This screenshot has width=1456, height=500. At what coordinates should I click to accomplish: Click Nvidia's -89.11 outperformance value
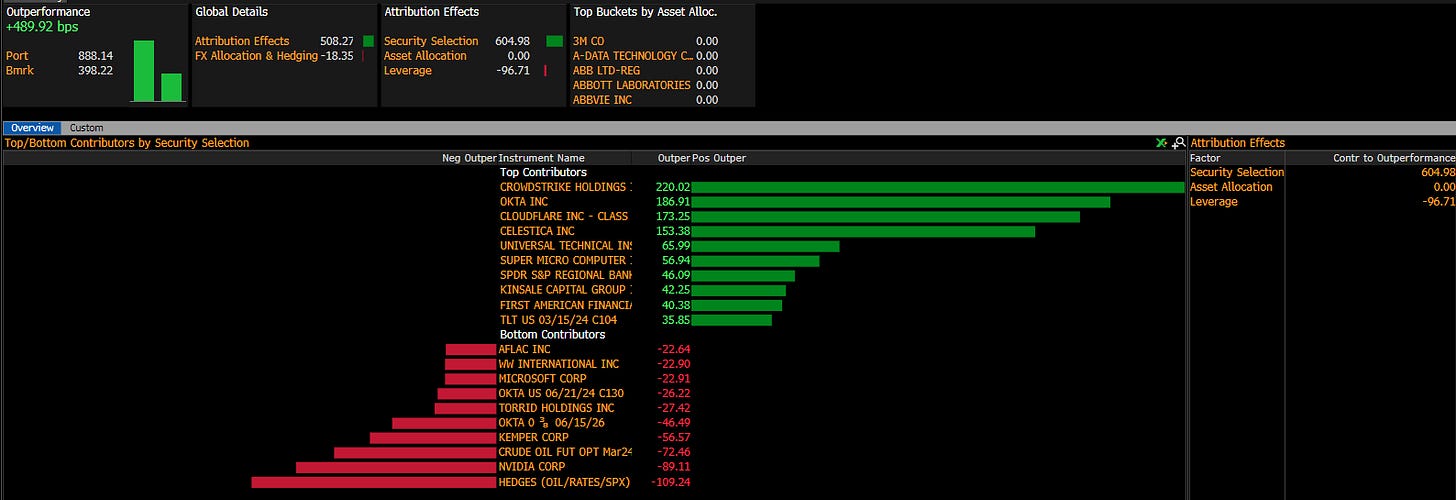coord(674,467)
